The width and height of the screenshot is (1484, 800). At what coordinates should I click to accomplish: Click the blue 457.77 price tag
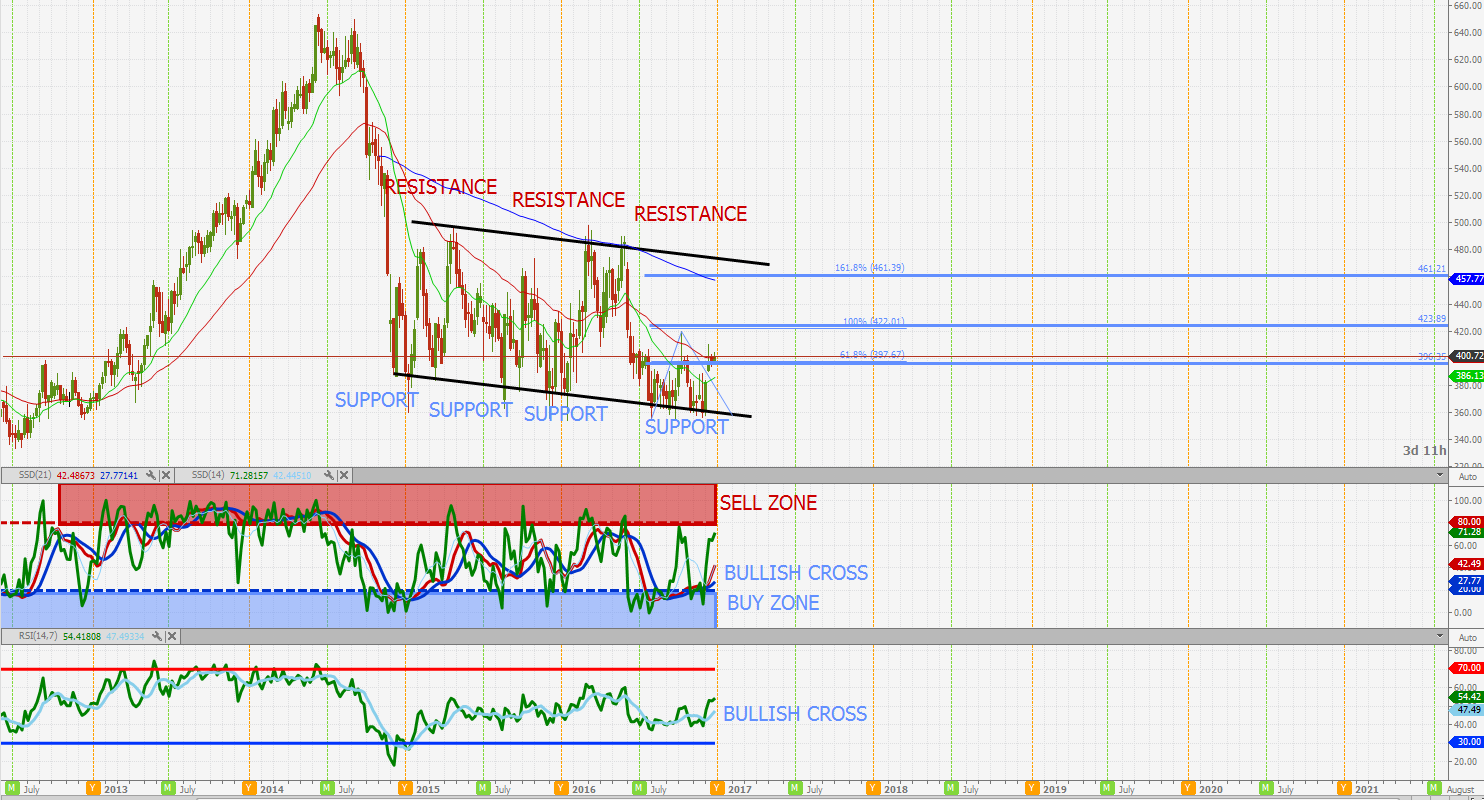[1464, 279]
